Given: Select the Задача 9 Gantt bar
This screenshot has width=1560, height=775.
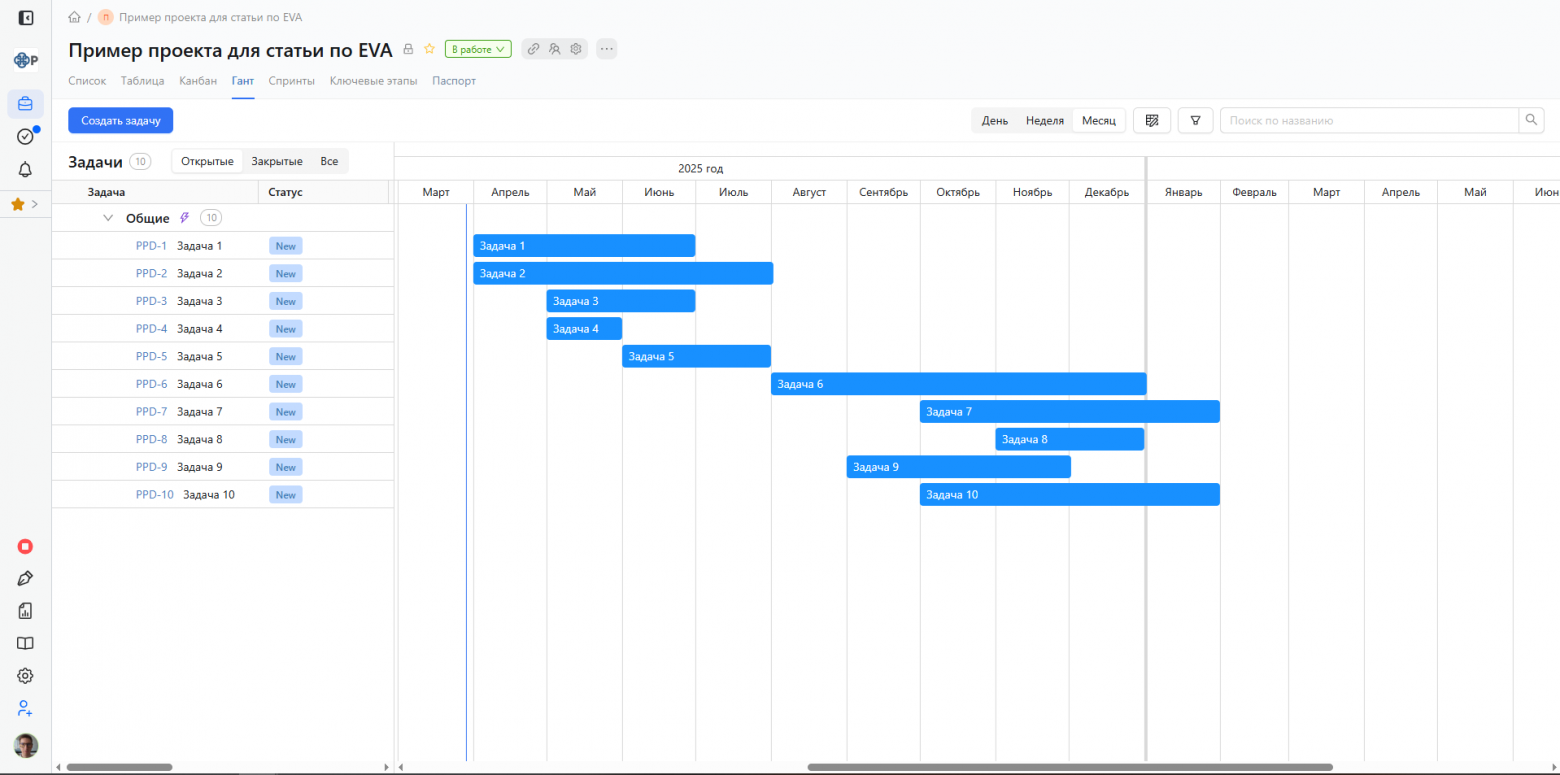Looking at the screenshot, I should [x=959, y=467].
